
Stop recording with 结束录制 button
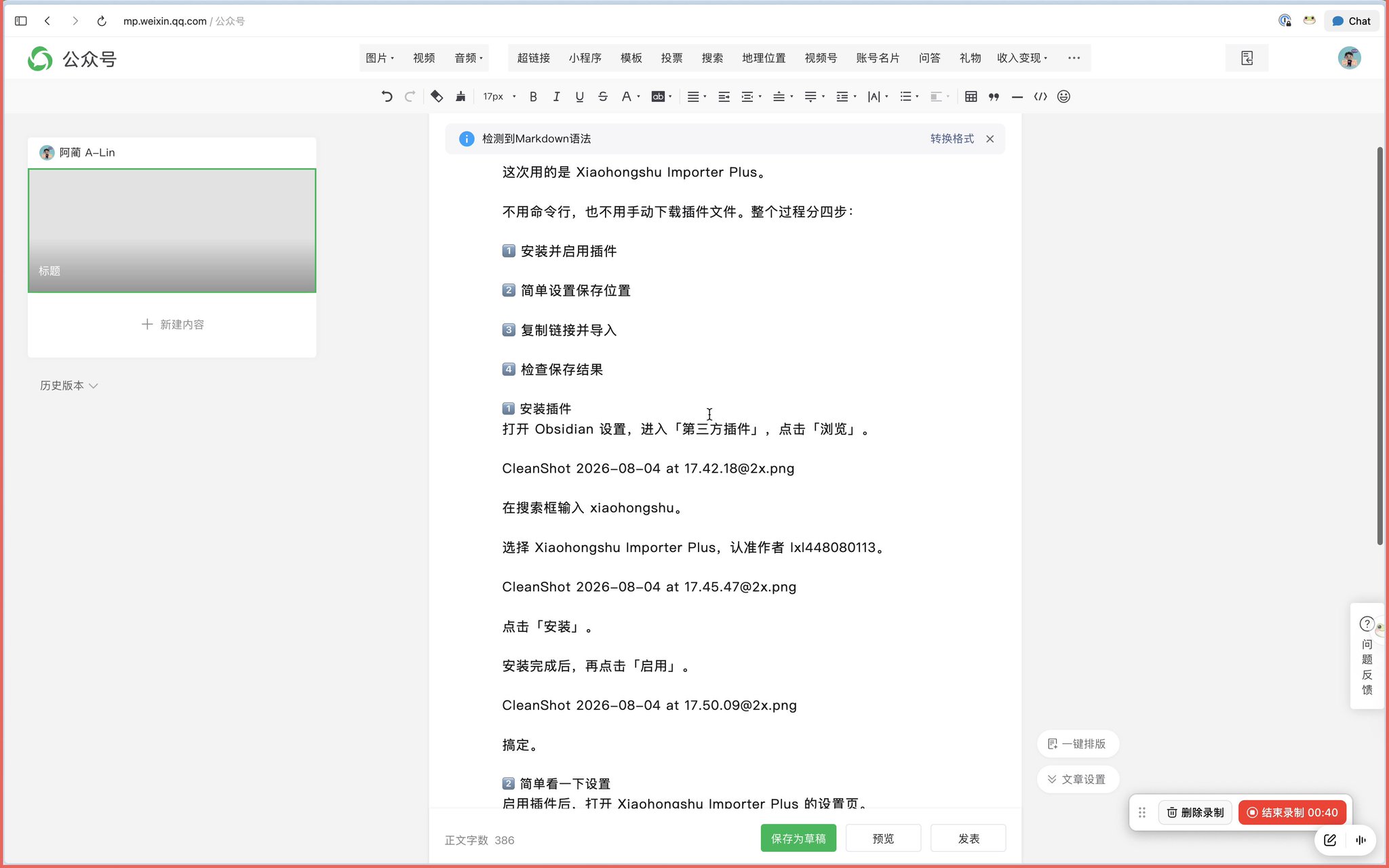(x=1292, y=812)
